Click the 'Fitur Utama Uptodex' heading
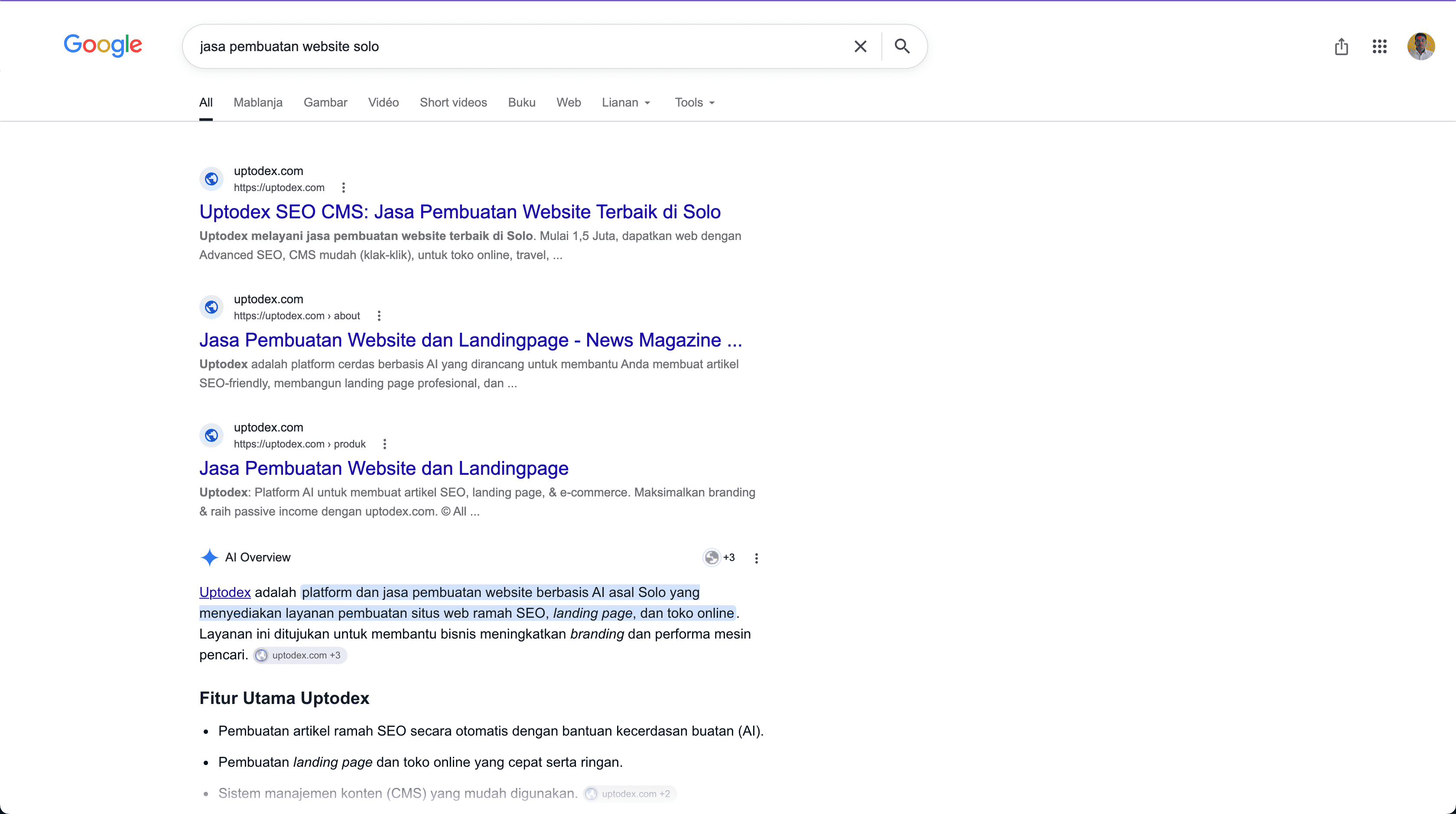Image resolution: width=1456 pixels, height=814 pixels. [x=284, y=698]
